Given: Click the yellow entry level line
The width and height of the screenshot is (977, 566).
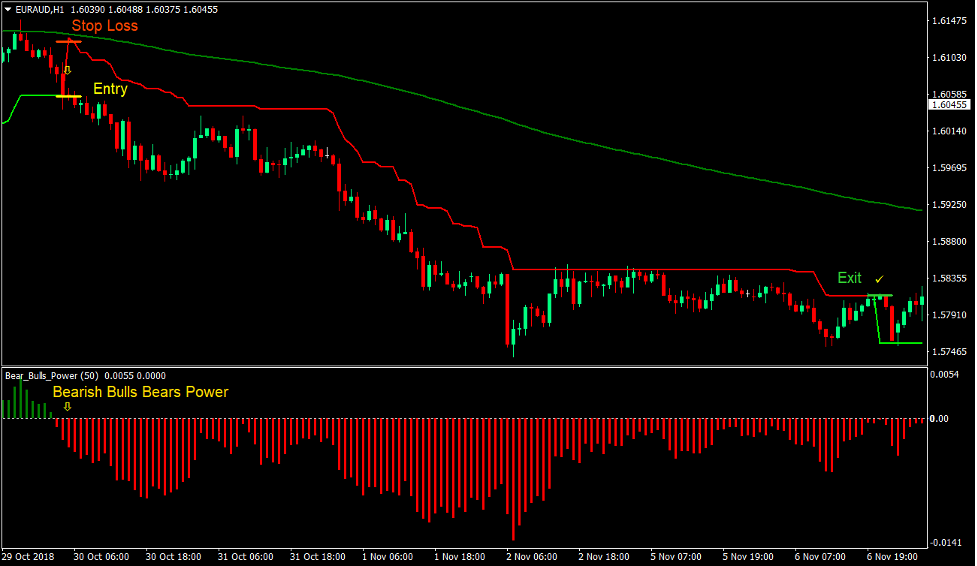Looking at the screenshot, I should point(69,96).
